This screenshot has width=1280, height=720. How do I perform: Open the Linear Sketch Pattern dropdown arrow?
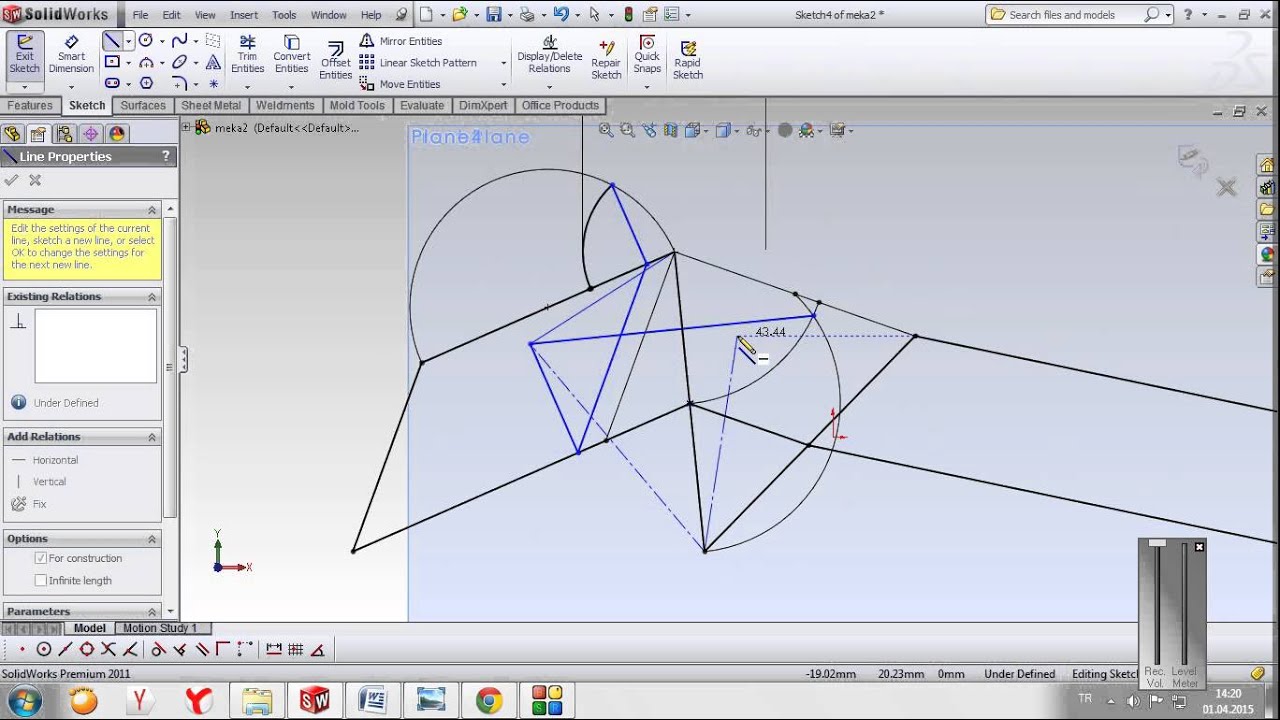[503, 63]
